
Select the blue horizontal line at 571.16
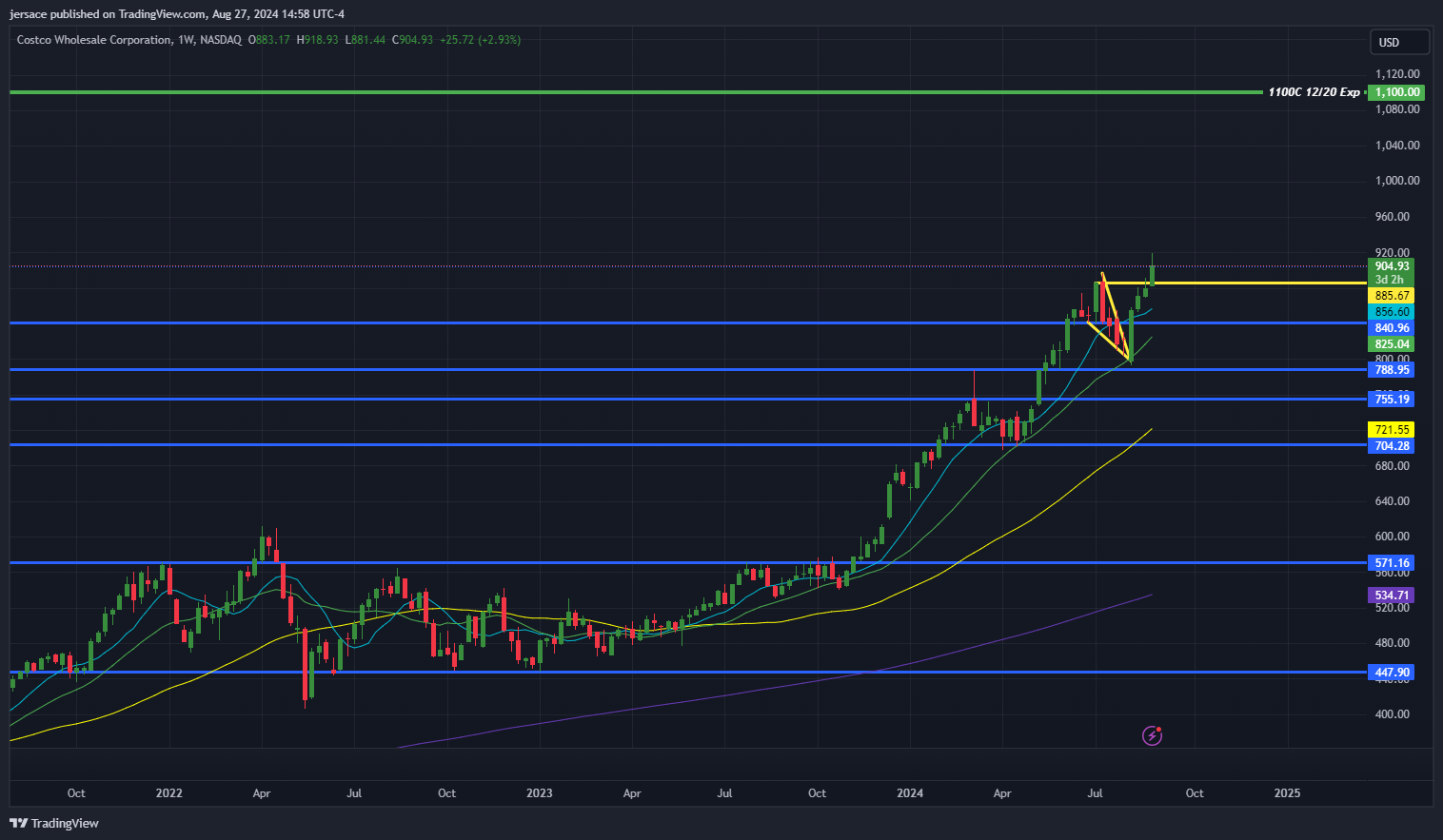687,563
